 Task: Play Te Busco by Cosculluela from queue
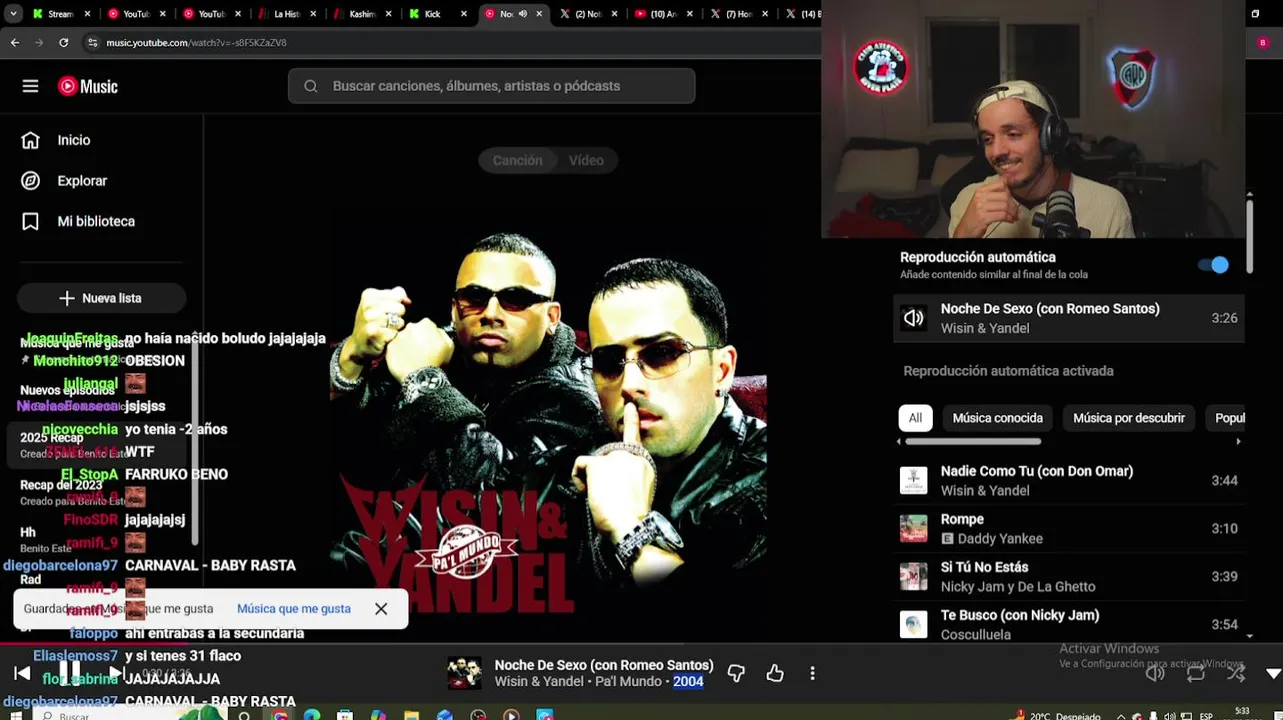1069,624
